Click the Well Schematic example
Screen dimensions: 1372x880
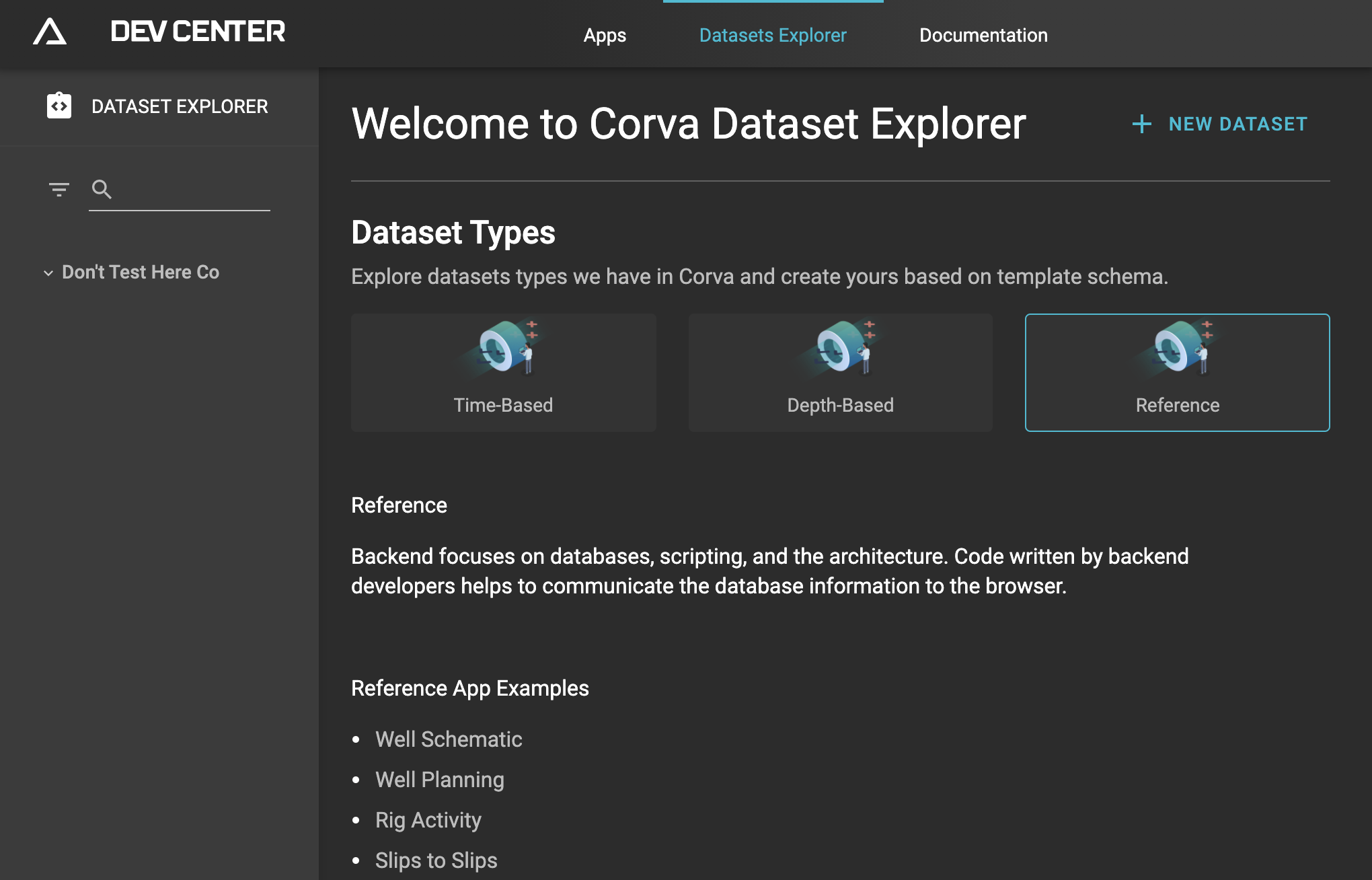(449, 739)
